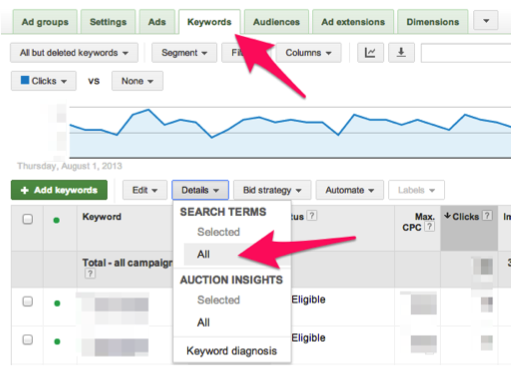The image size is (512, 366).
Task: Click the clicks line chart
Action: click(290, 132)
